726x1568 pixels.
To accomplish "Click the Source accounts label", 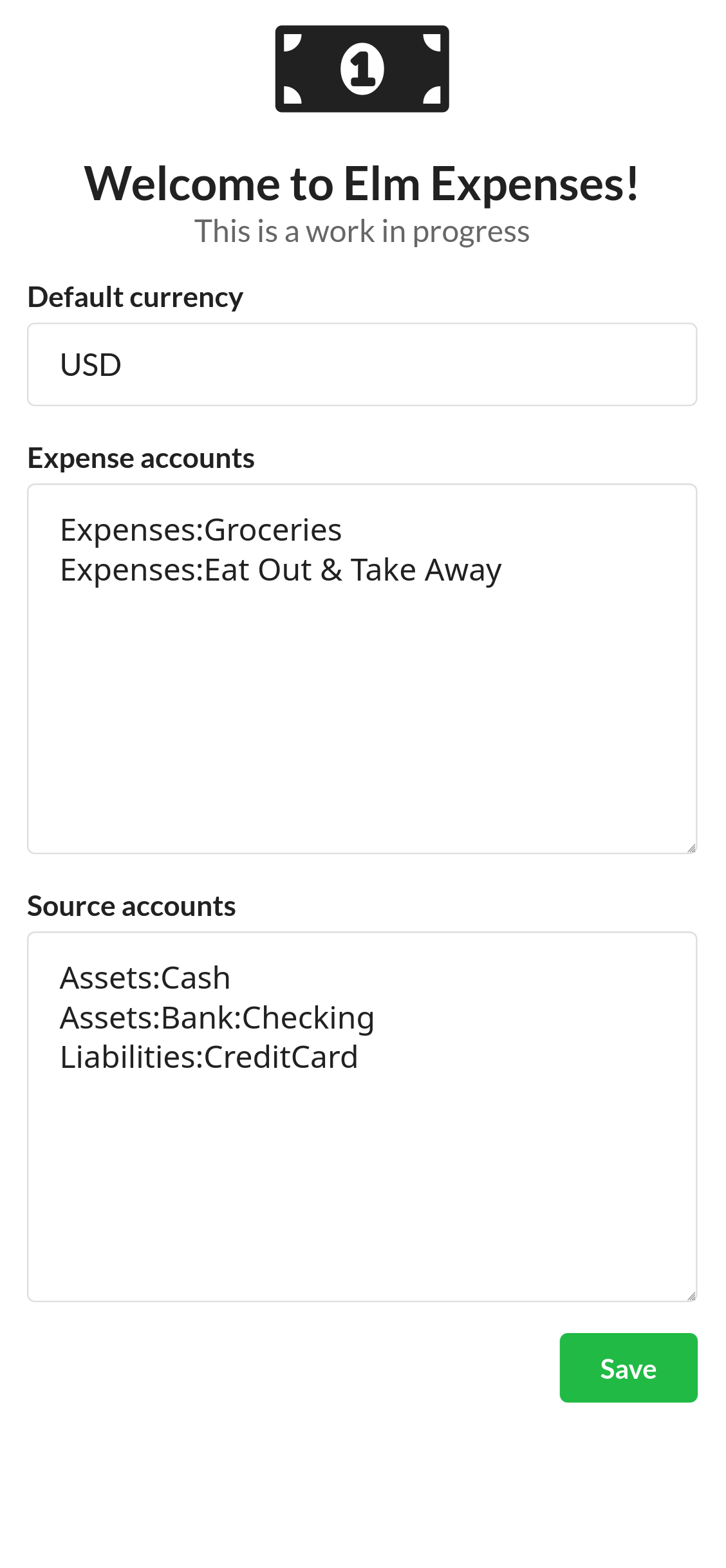I will 131,906.
